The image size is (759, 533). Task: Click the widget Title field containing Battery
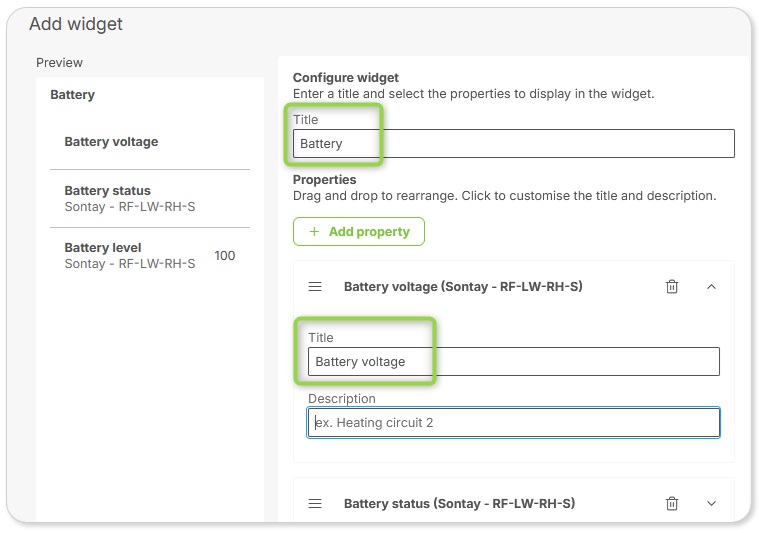tap(514, 143)
